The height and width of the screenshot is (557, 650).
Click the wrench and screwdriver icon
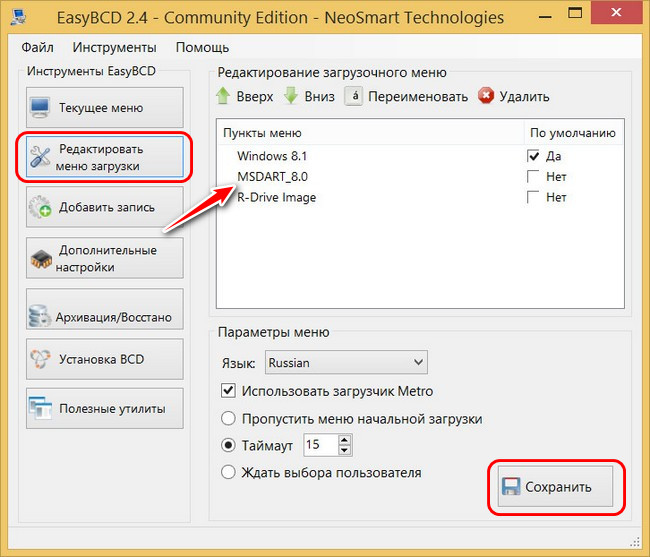pos(40,157)
